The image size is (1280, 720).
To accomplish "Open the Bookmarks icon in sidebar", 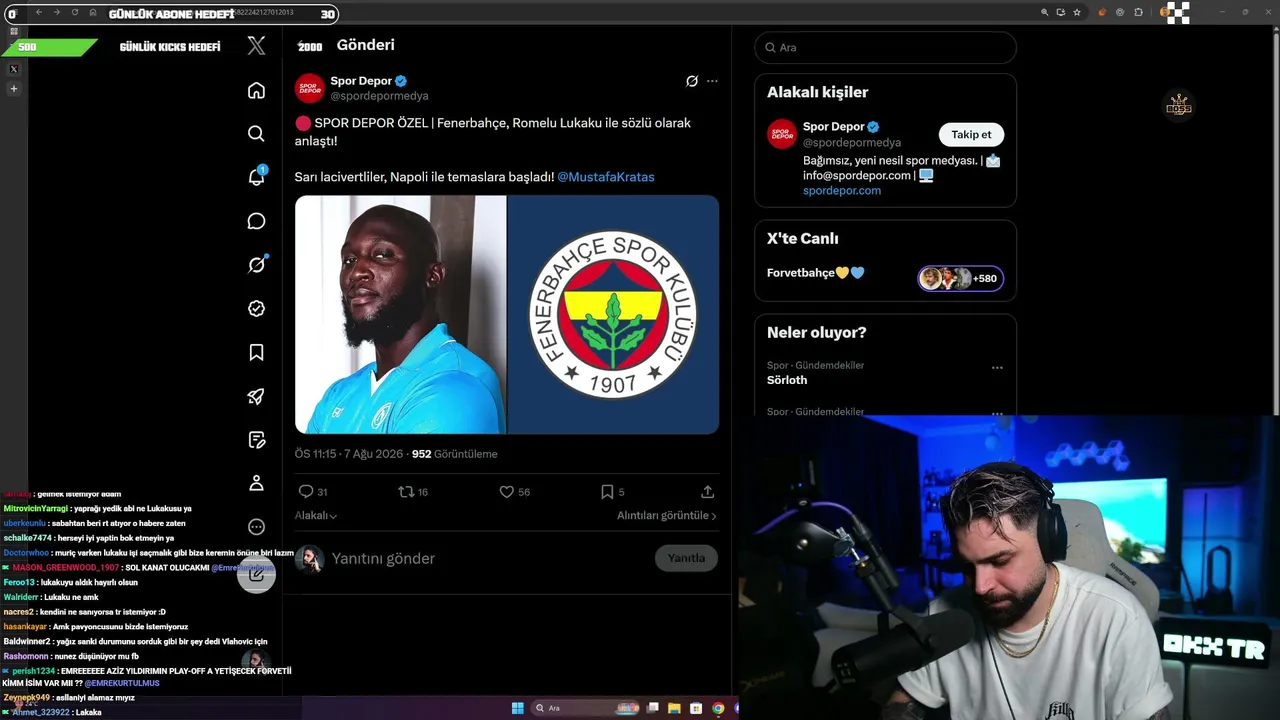I will pyautogui.click(x=256, y=352).
